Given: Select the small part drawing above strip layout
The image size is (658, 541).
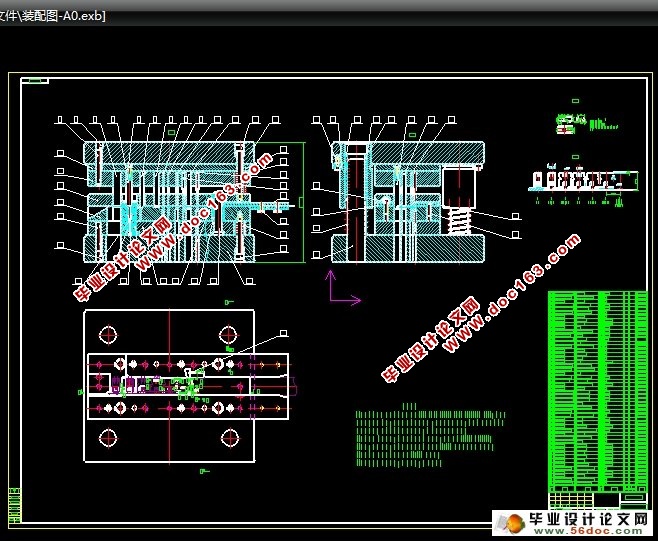Looking at the screenshot, I should click(x=586, y=123).
